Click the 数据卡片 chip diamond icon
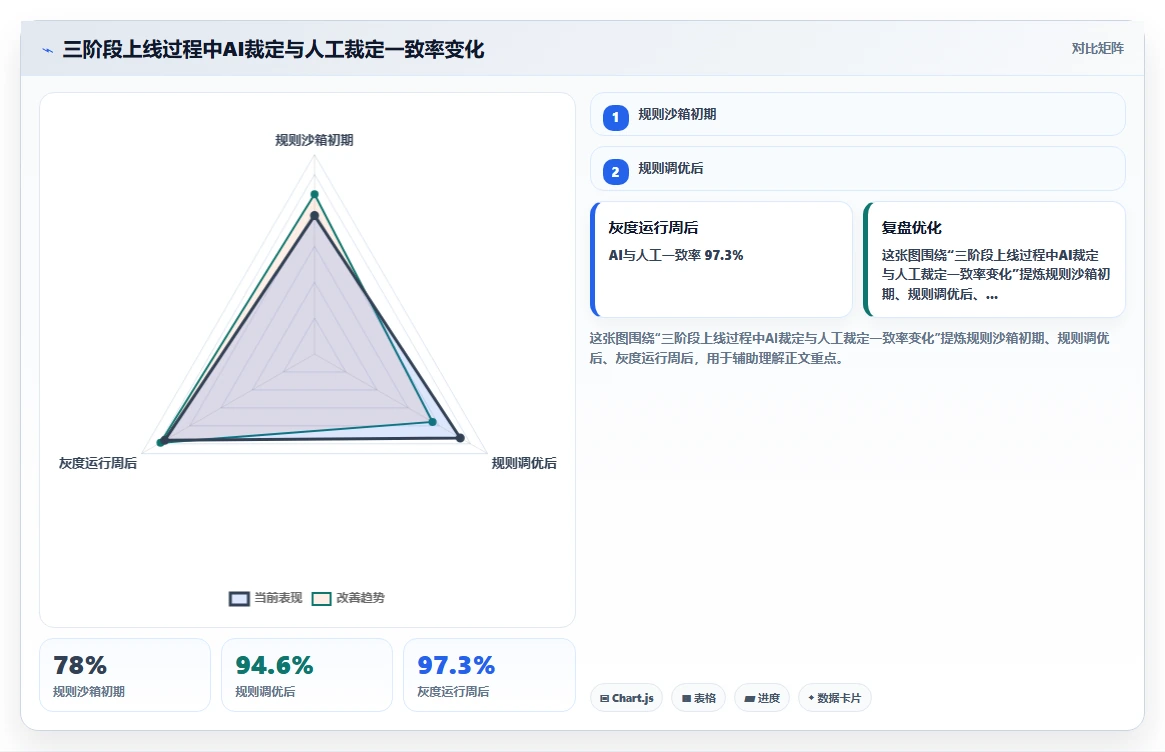 click(x=811, y=698)
